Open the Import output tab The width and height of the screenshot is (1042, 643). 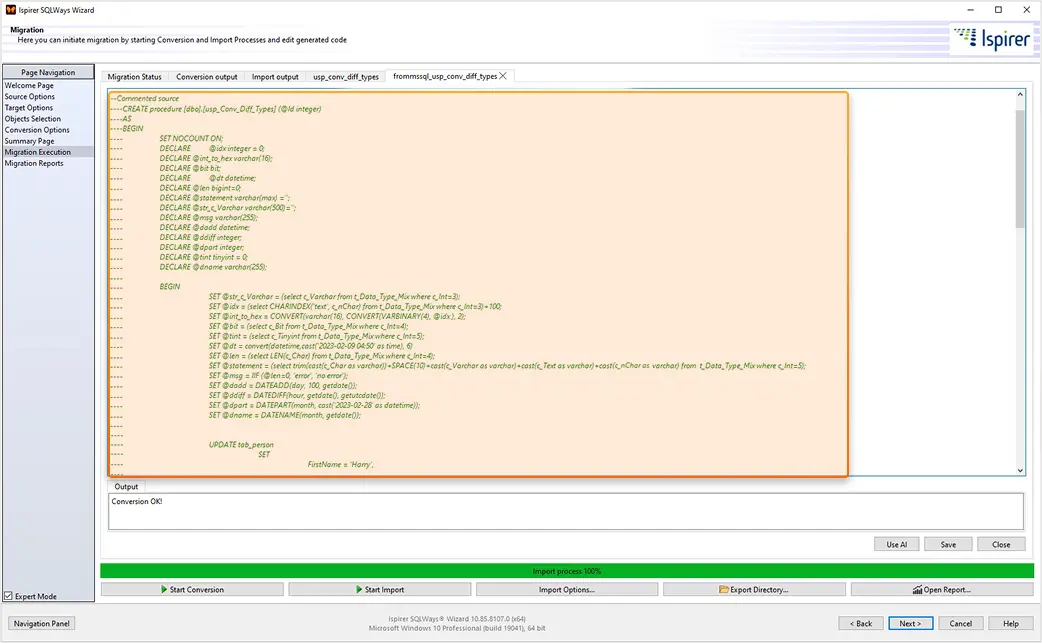(x=275, y=76)
